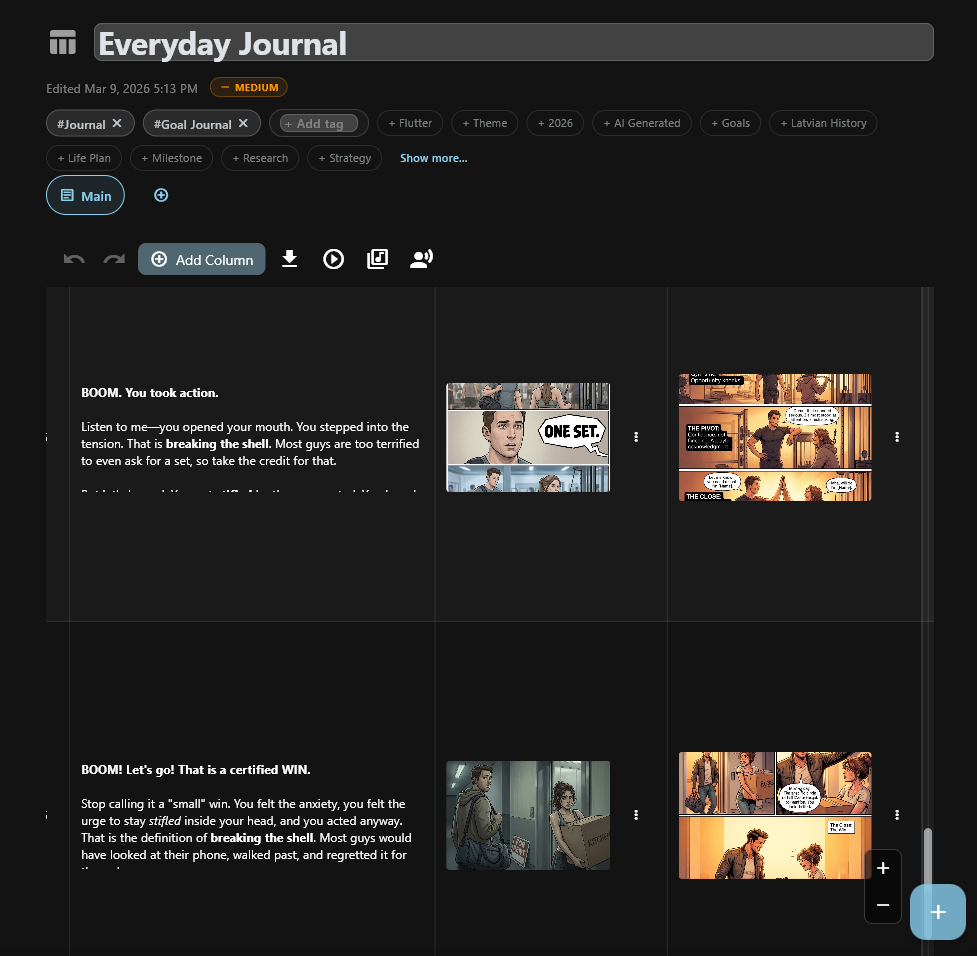Click the voice narration icon
Viewport: 977px width, 956px height.
pyautogui.click(x=421, y=259)
